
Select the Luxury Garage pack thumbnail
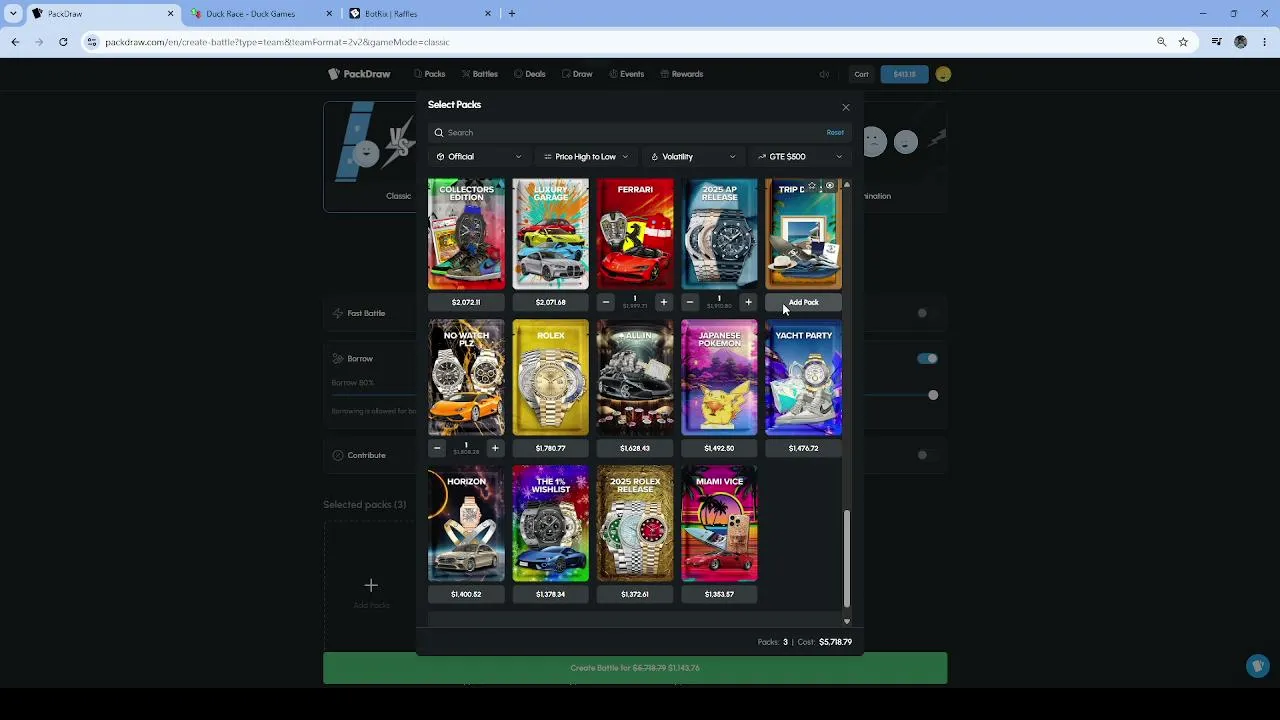551,235
